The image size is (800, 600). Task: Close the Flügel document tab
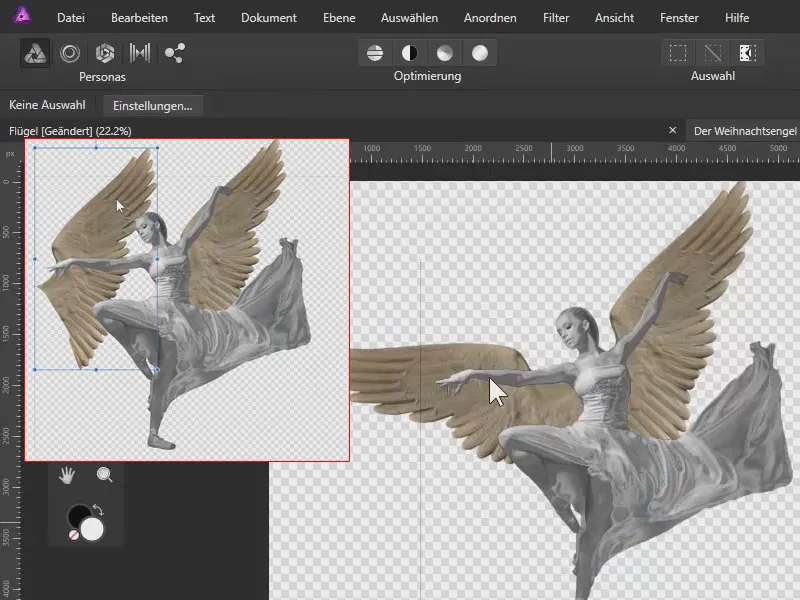point(672,131)
